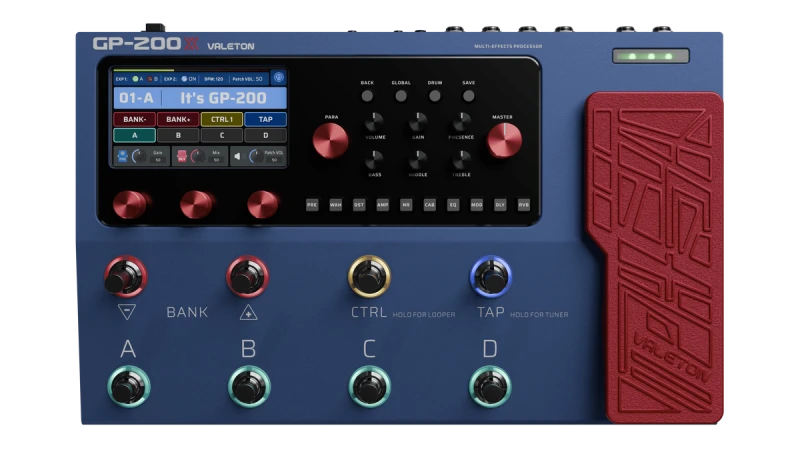Click the bank up triangle icon
The image size is (800, 450).
tap(248, 312)
